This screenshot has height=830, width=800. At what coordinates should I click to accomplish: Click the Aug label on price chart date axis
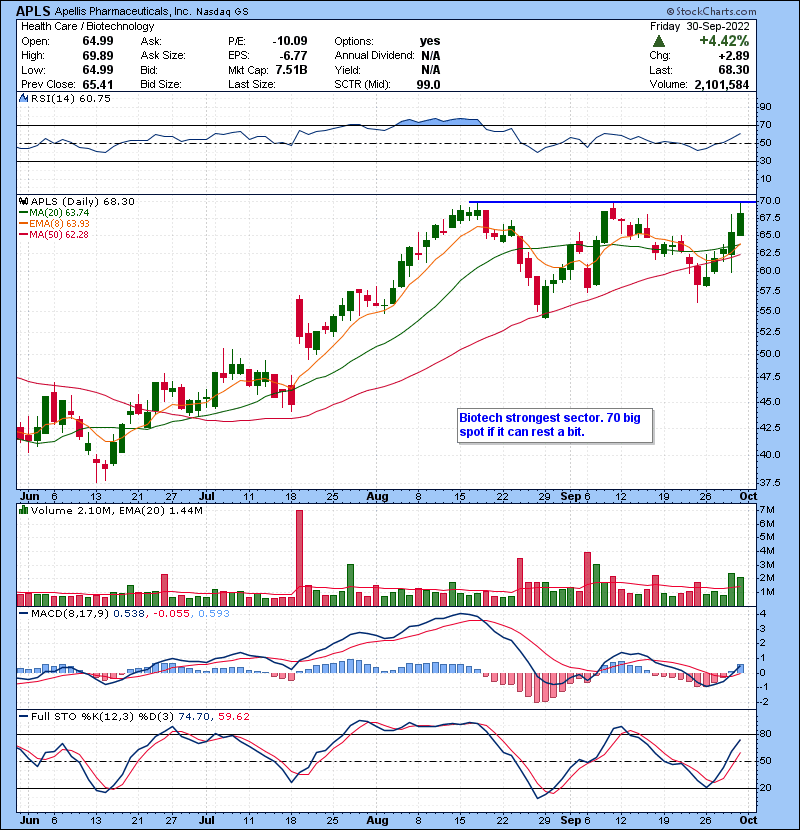tap(377, 496)
